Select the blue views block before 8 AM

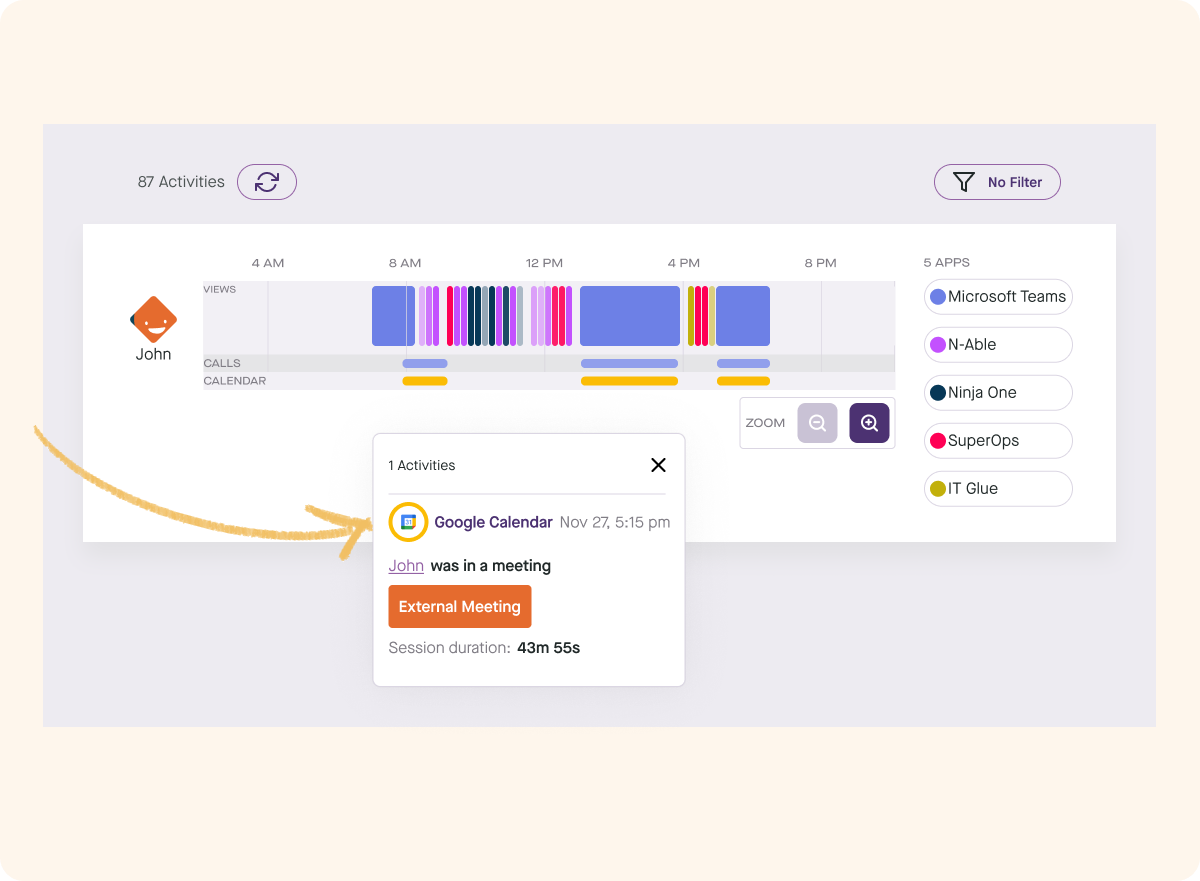pyautogui.click(x=393, y=316)
